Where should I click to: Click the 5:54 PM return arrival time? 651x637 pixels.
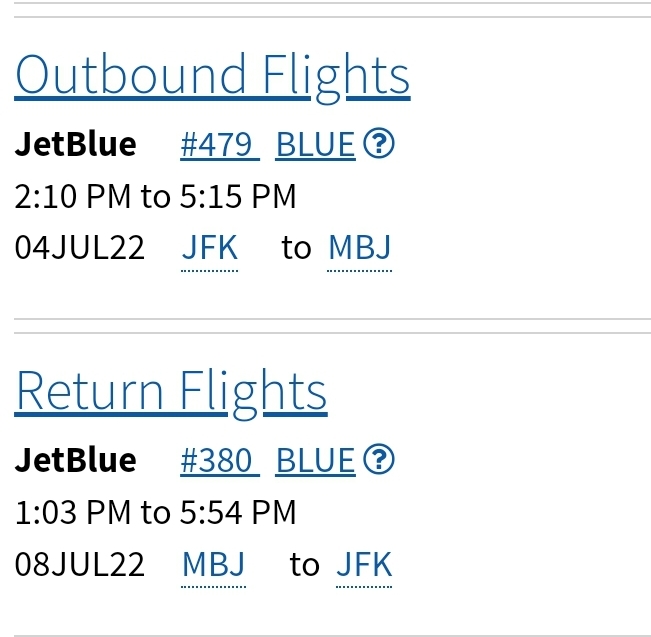(238, 513)
